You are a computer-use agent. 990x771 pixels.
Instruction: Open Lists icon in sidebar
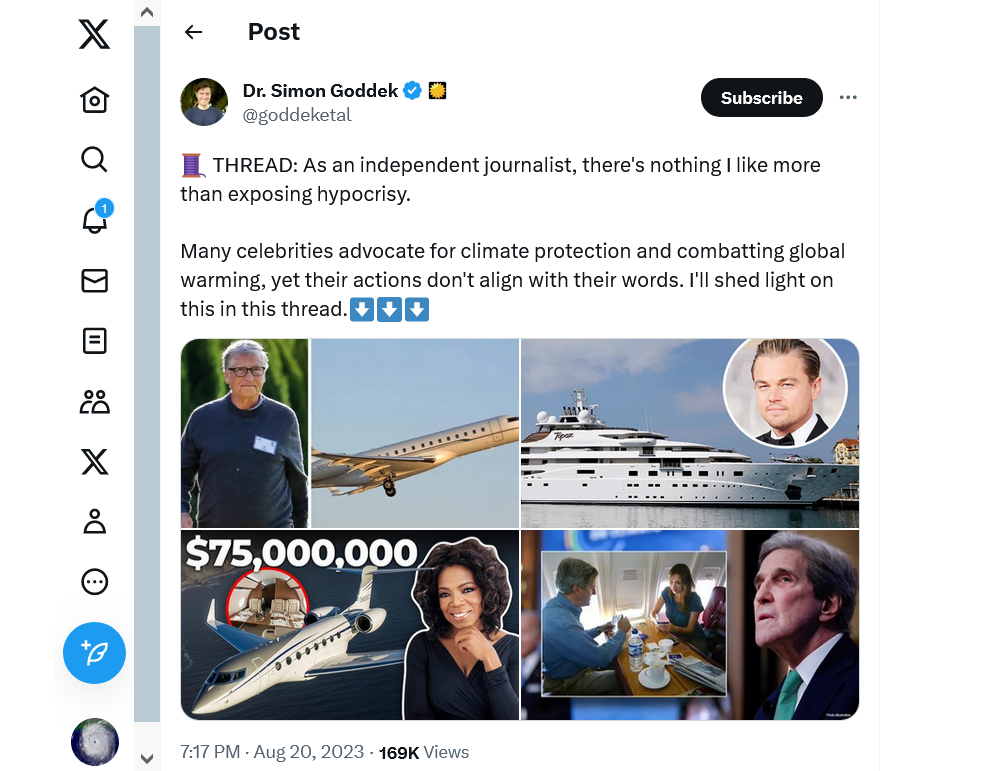coord(94,341)
